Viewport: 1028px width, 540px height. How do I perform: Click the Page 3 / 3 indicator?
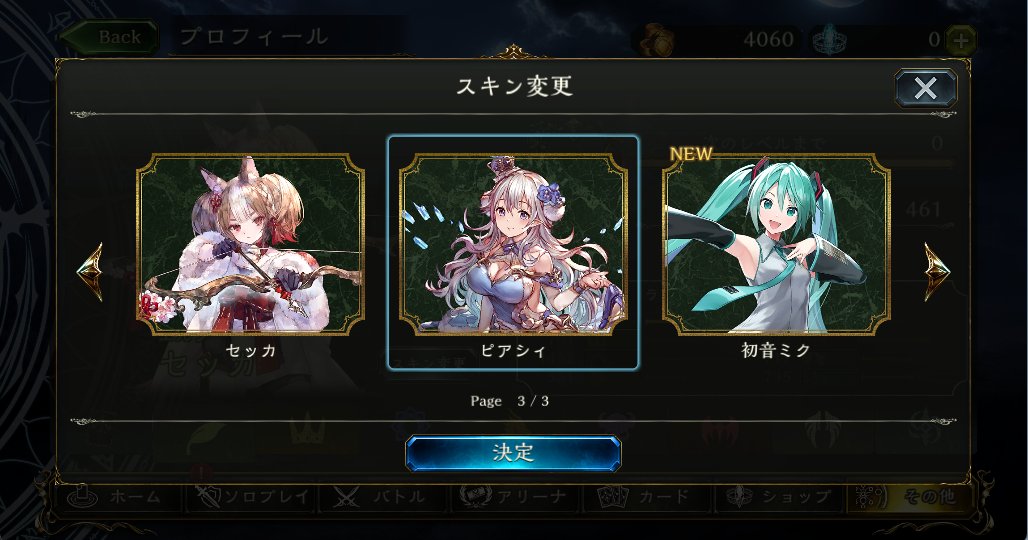click(x=509, y=401)
